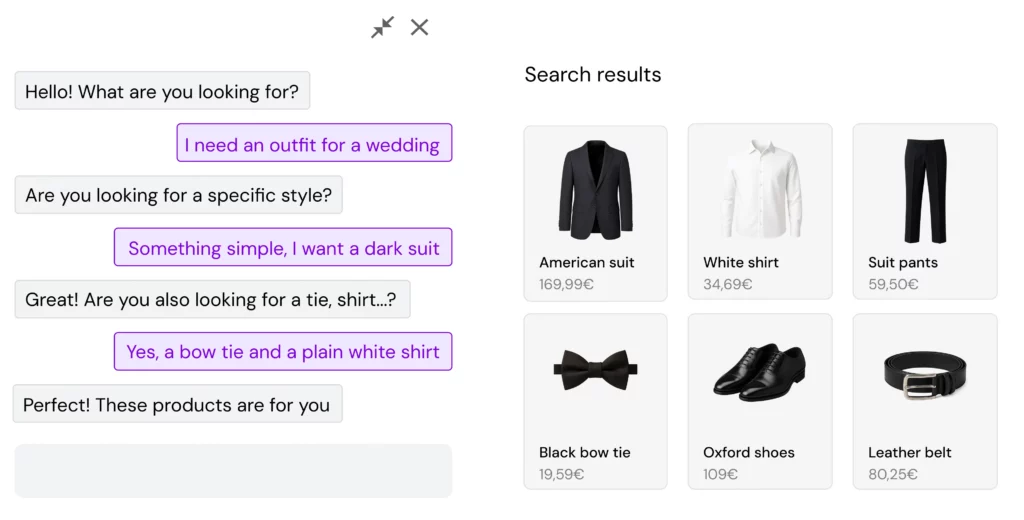Click the Leather belt product name
Screen dimensions: 1024x520
(x=910, y=452)
